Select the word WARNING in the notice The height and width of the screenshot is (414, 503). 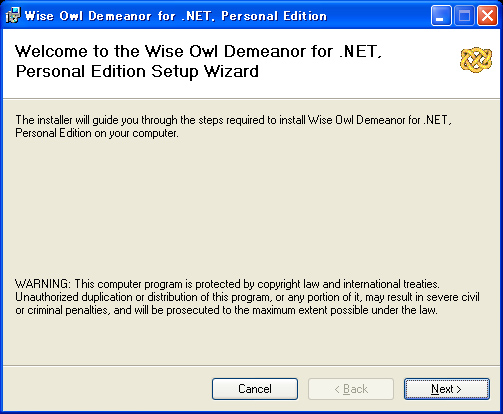[x=42, y=284]
